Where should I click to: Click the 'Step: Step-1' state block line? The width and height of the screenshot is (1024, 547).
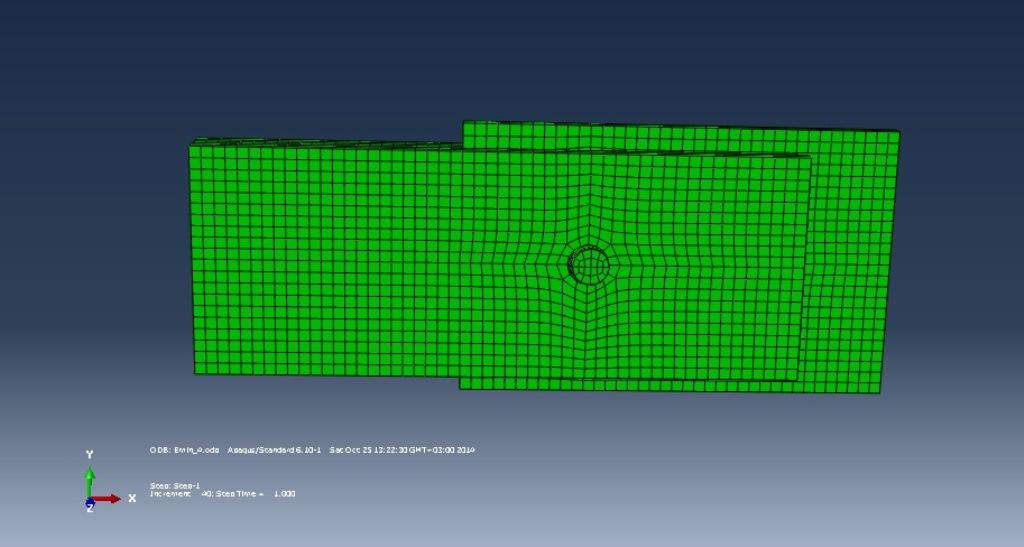pyautogui.click(x=175, y=486)
